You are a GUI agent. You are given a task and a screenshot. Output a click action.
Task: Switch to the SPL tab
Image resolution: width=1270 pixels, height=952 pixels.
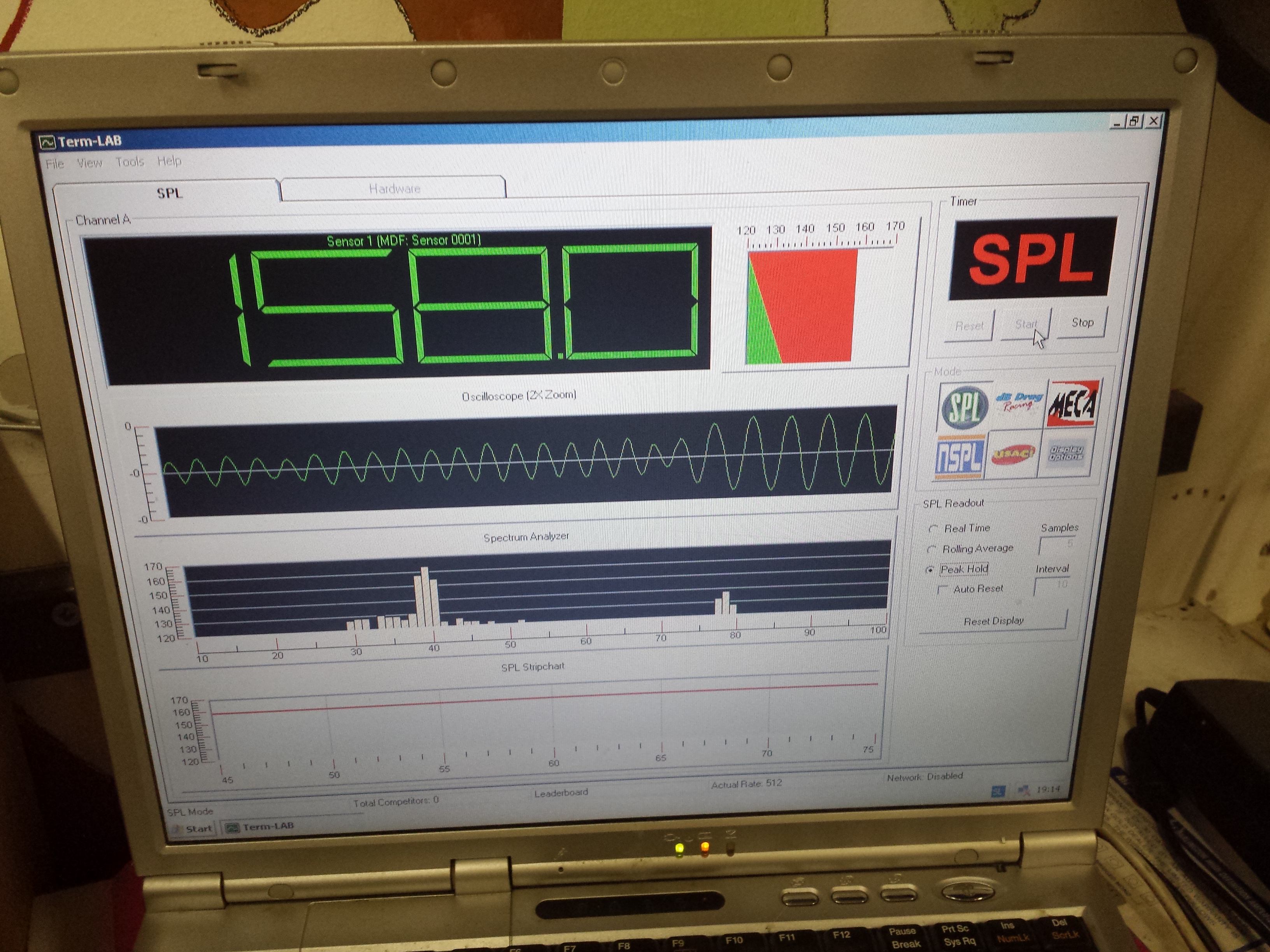pos(167,192)
